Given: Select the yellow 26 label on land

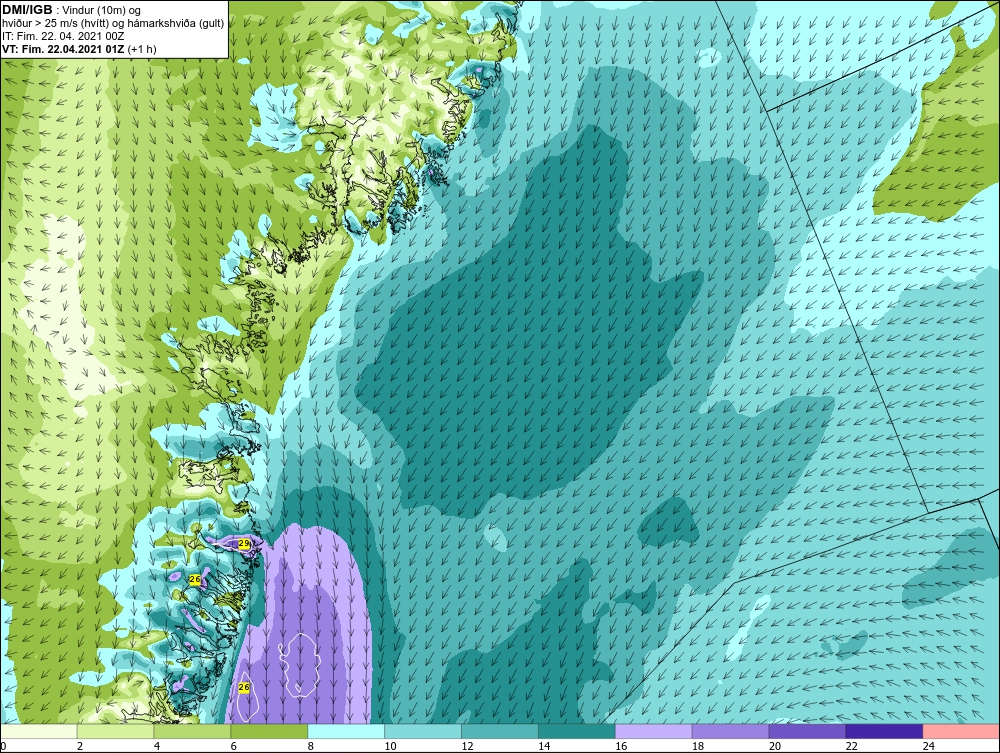Looking at the screenshot, I should click(x=195, y=579).
